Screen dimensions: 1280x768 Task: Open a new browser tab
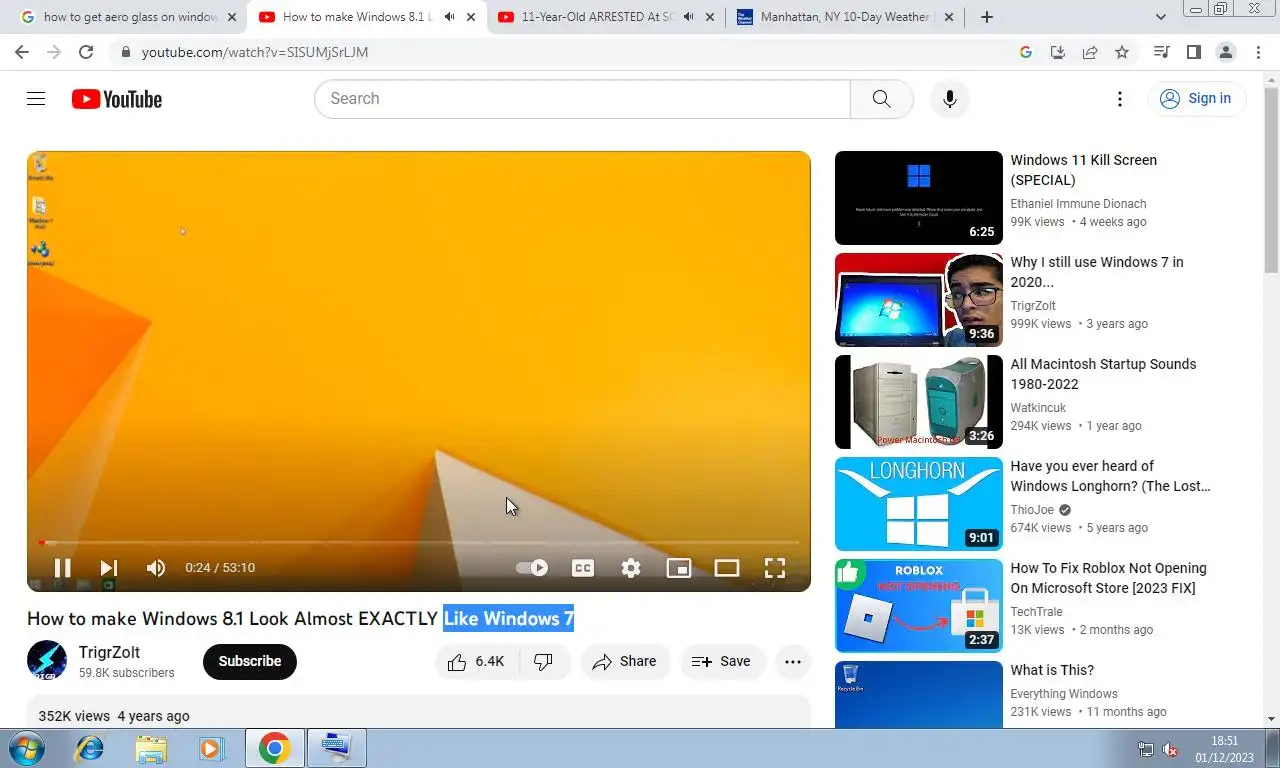(987, 17)
